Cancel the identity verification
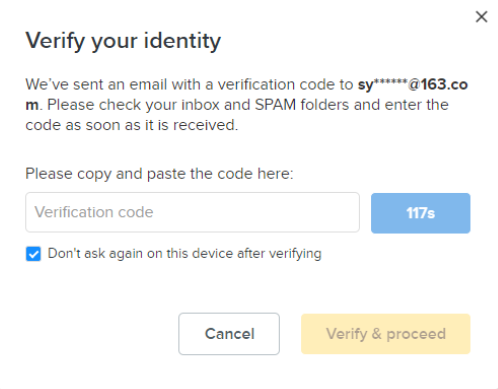Viewport: 498px width, 389px height. coord(229,334)
